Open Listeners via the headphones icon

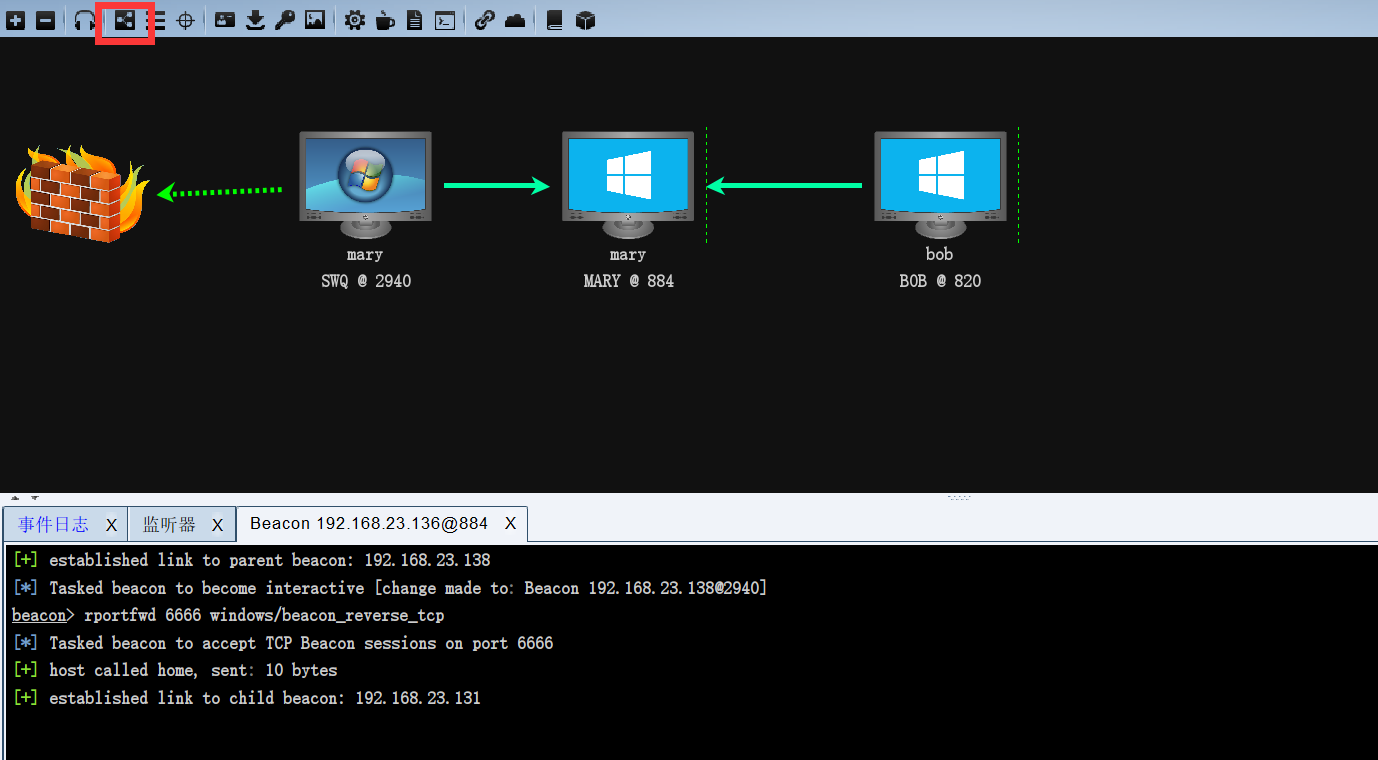(85, 20)
